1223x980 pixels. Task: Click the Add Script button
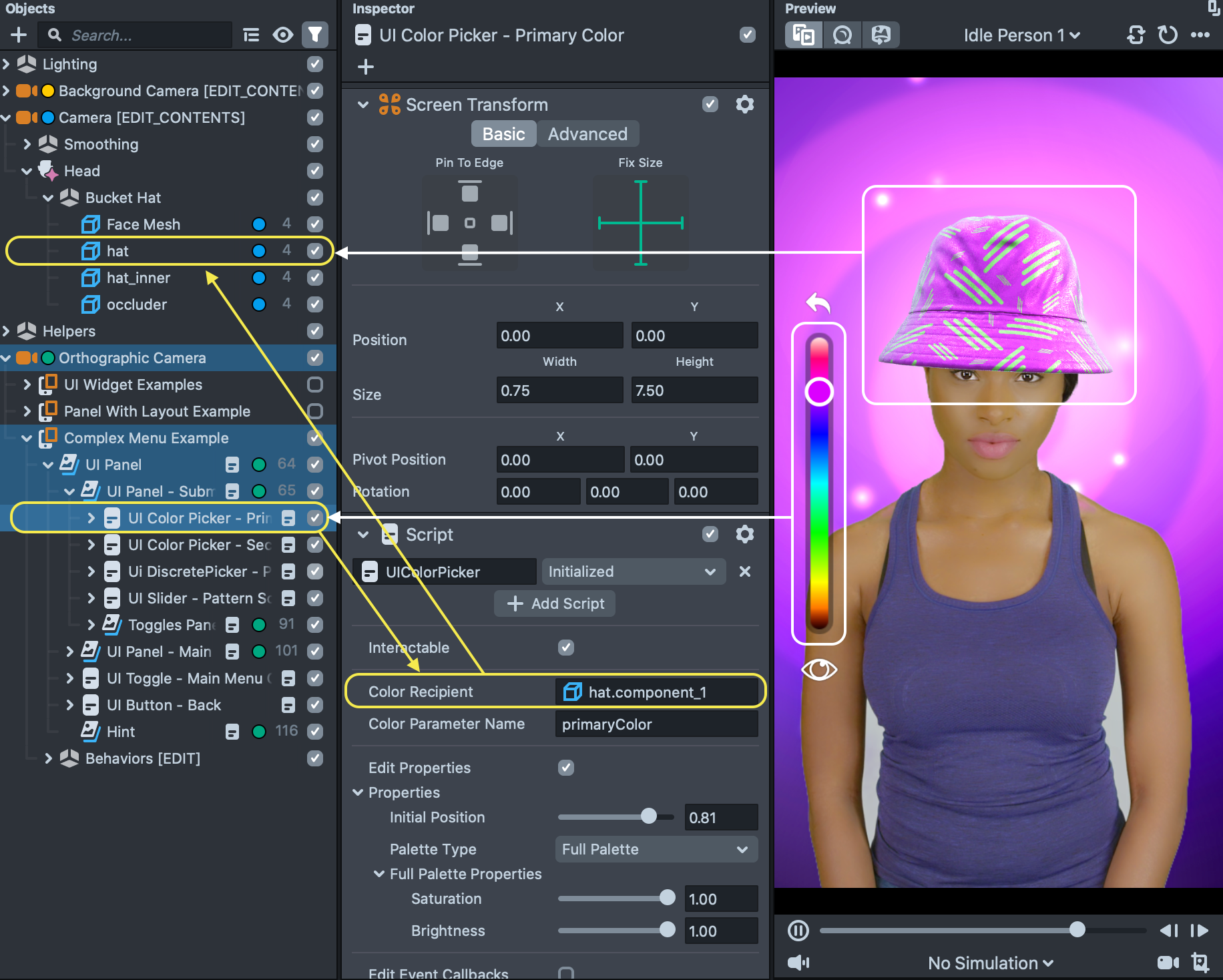pyautogui.click(x=555, y=603)
